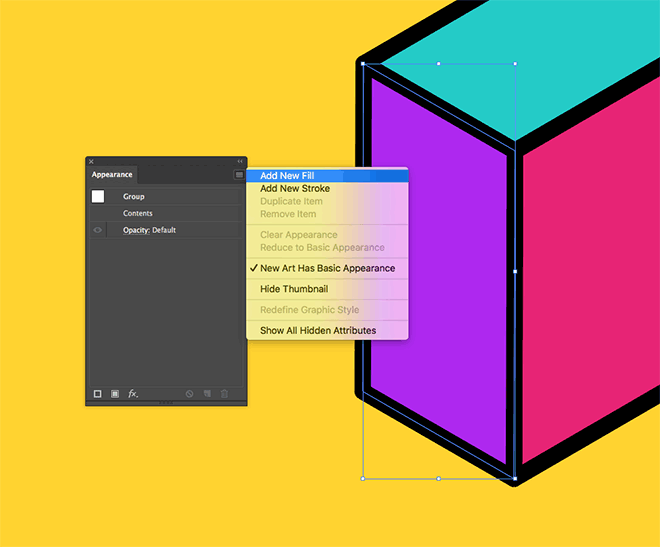Click the white Group thumbnail swatch
Screen dimensions: 660x547
pyautogui.click(x=98, y=197)
